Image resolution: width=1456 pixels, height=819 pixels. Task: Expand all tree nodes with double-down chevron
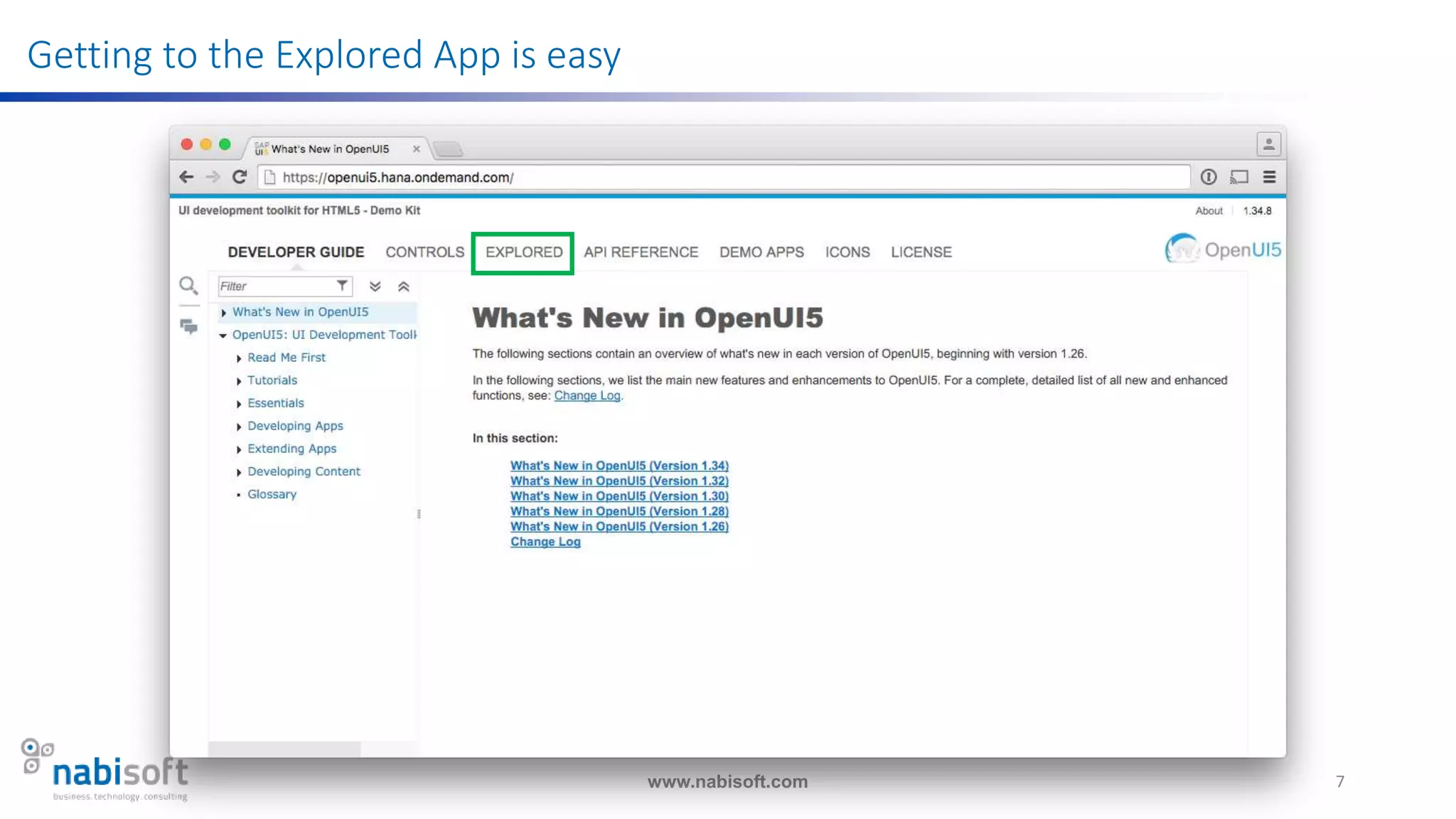pos(375,287)
